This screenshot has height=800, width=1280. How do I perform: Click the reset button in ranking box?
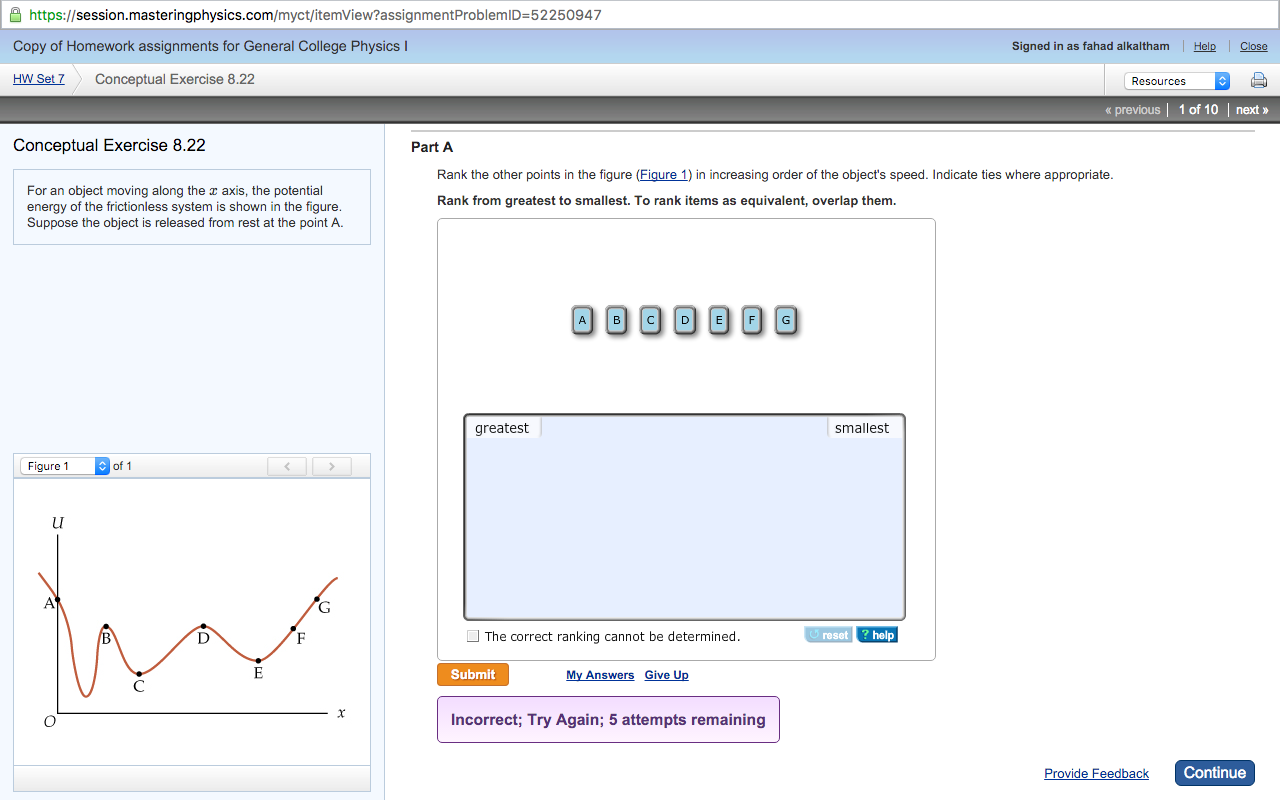(x=828, y=635)
